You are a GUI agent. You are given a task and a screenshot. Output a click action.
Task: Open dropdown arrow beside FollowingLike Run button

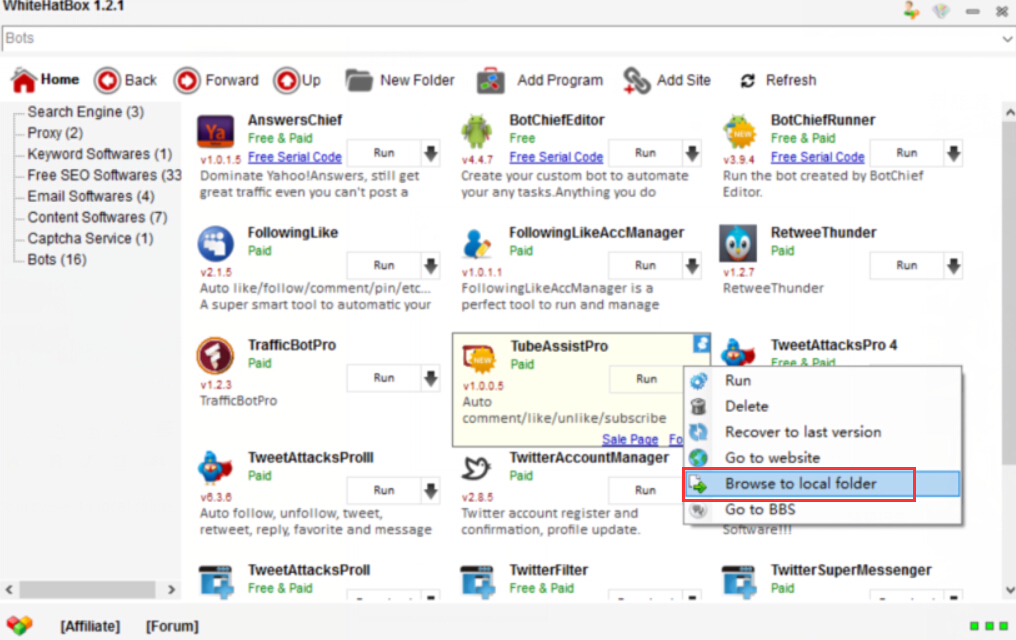431,266
